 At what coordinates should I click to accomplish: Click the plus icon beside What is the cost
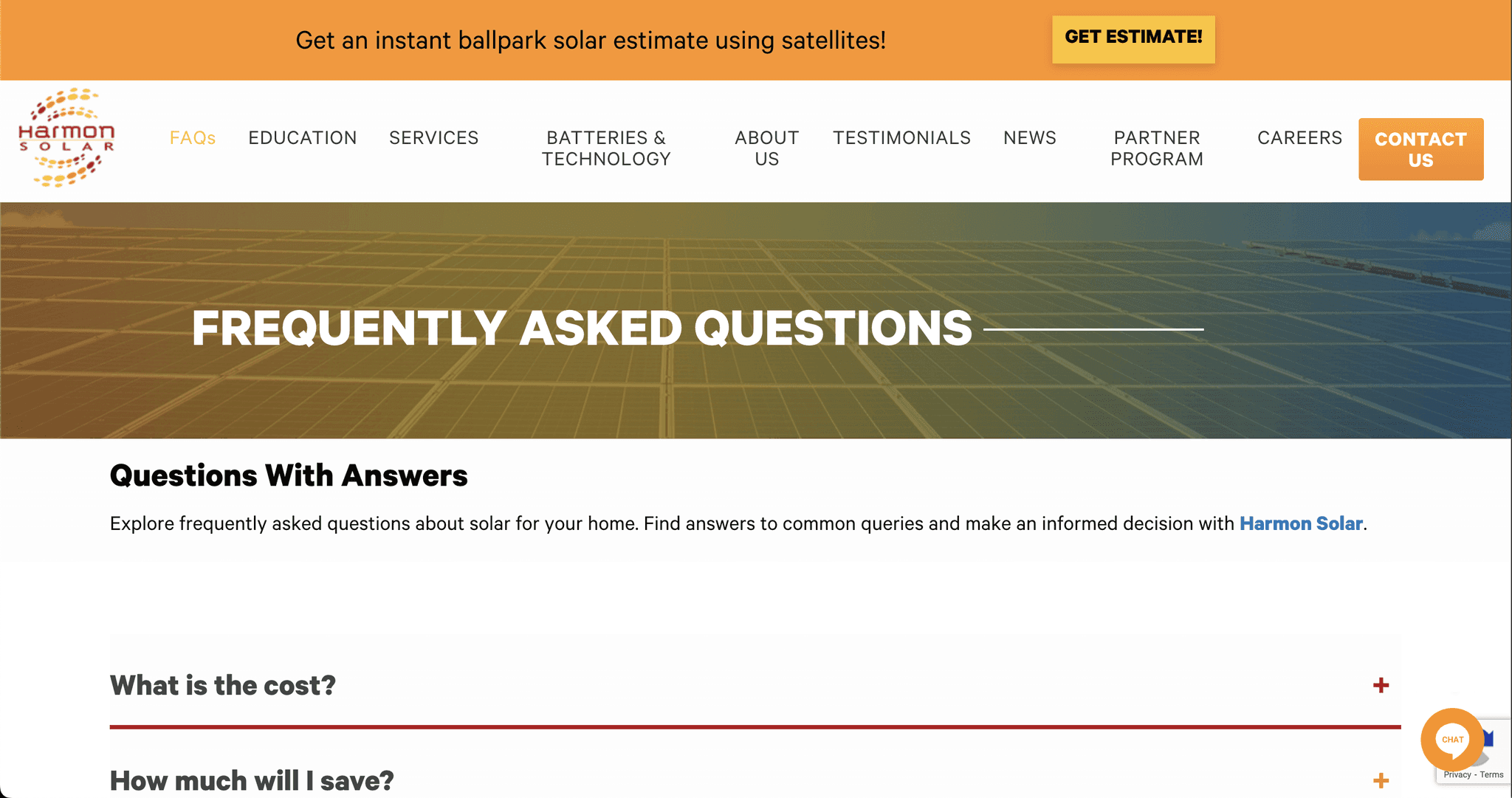1381,685
